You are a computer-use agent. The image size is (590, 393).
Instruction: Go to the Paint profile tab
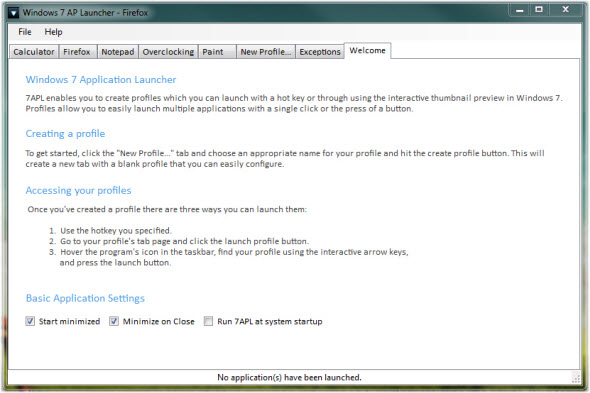[217, 52]
